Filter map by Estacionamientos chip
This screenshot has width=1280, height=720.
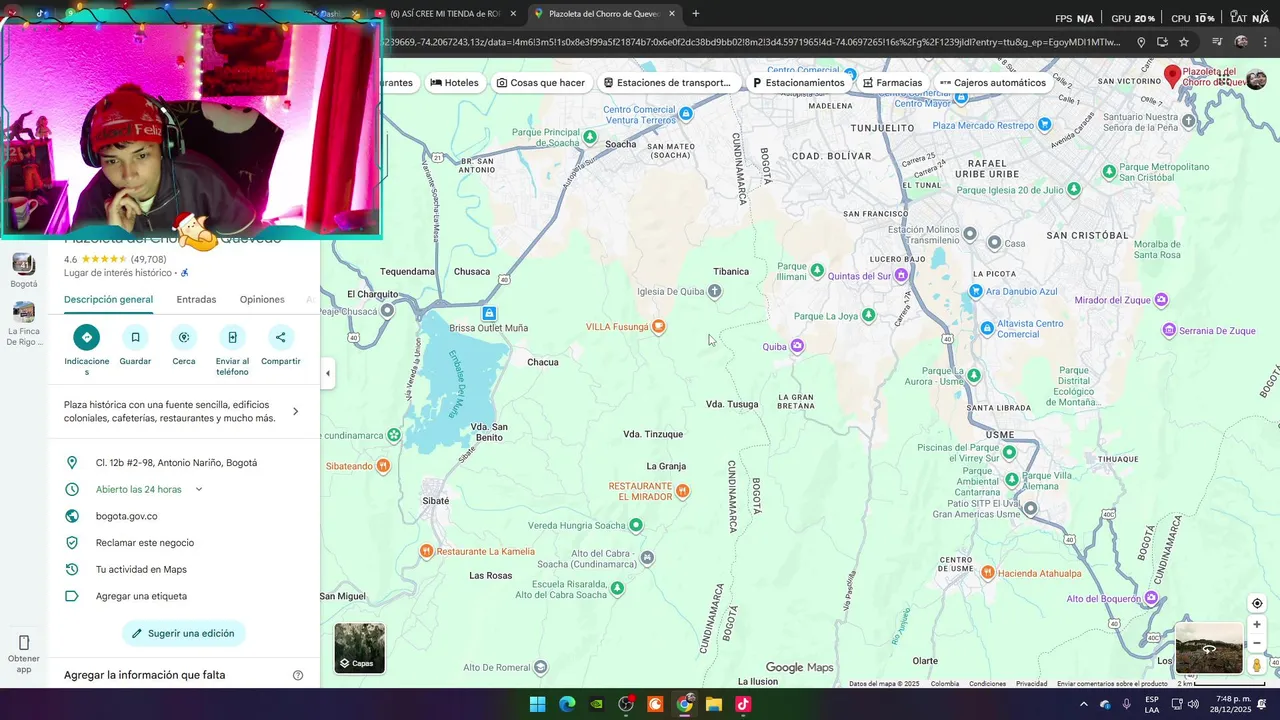(798, 83)
